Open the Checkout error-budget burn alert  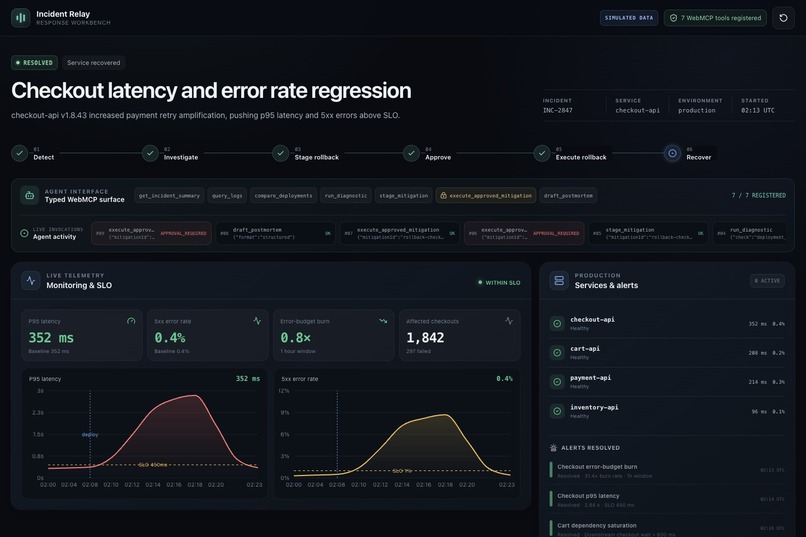[x=667, y=471]
